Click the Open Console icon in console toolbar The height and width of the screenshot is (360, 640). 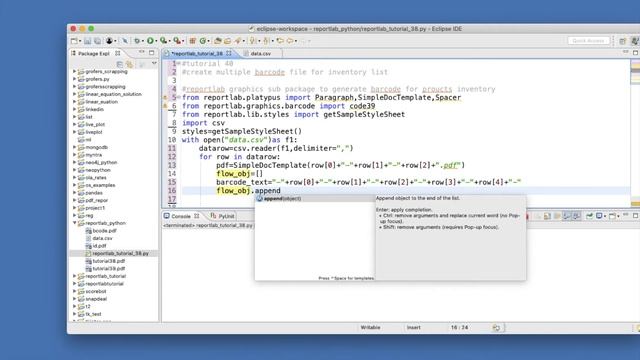[x=613, y=216]
